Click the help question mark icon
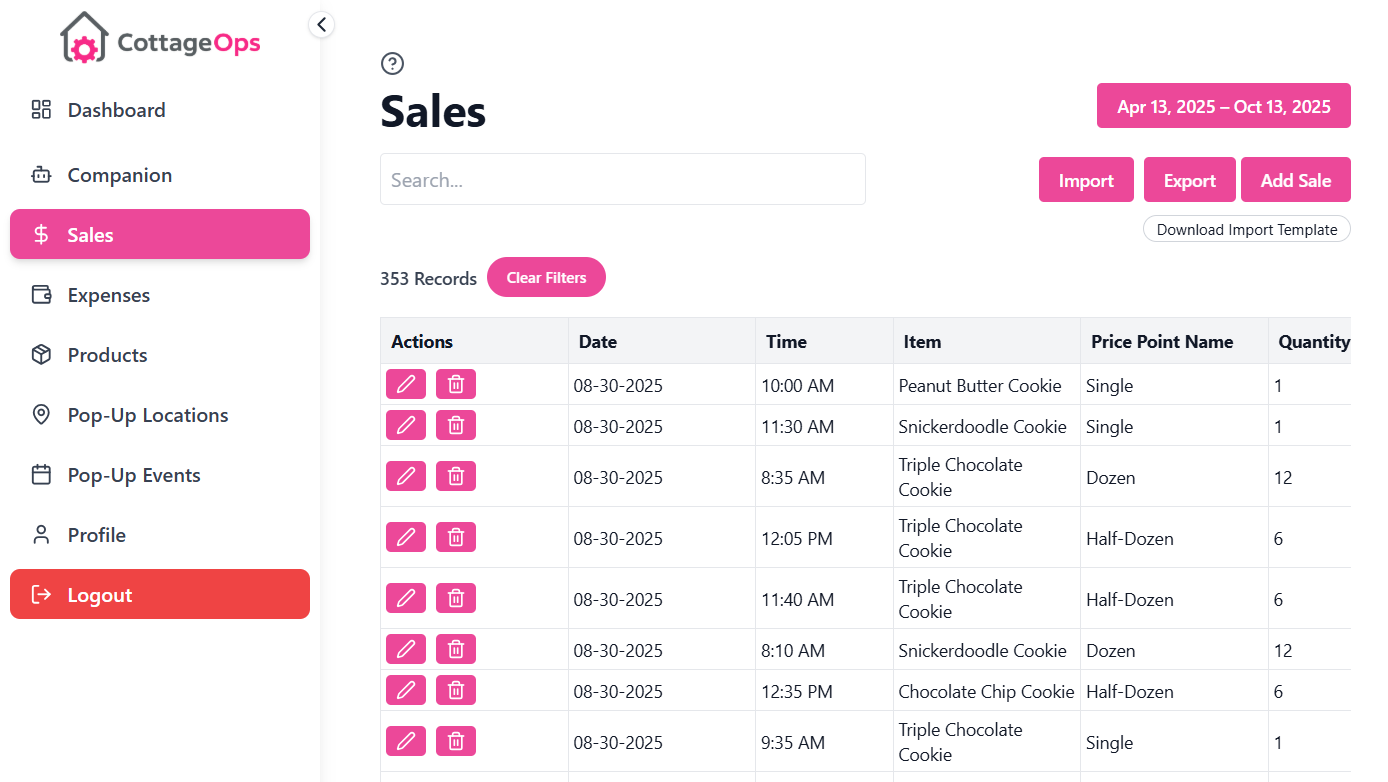The image size is (1388, 782). click(x=393, y=64)
